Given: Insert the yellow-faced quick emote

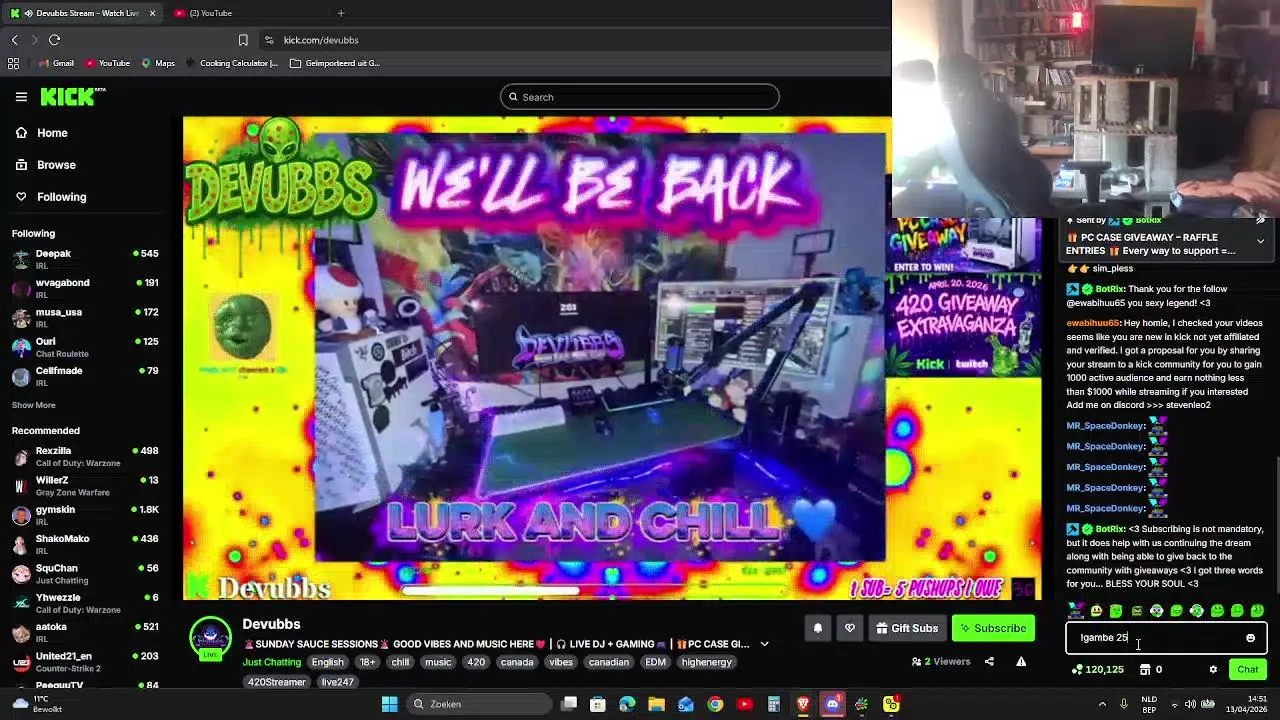Looking at the screenshot, I should coord(1096,610).
